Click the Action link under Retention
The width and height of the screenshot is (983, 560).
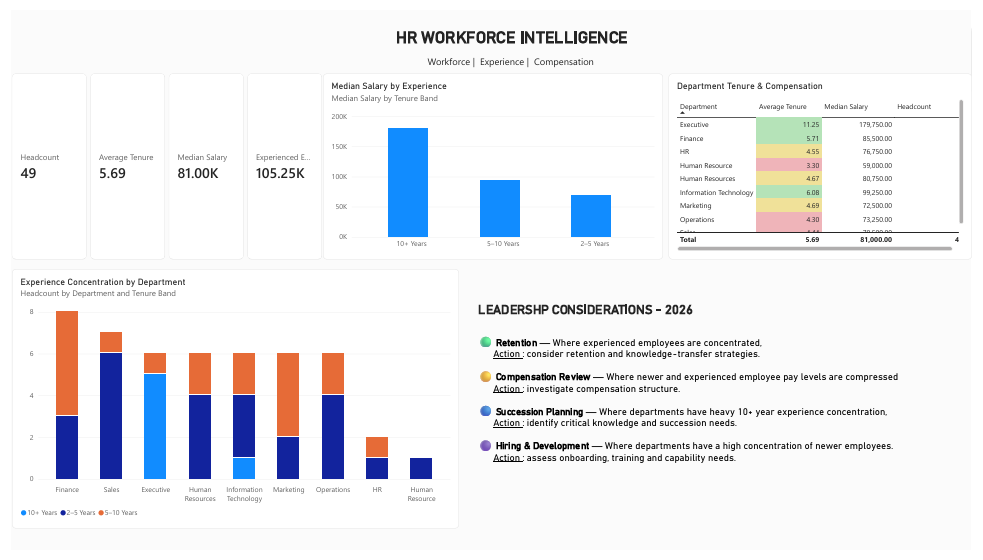pyautogui.click(x=507, y=354)
